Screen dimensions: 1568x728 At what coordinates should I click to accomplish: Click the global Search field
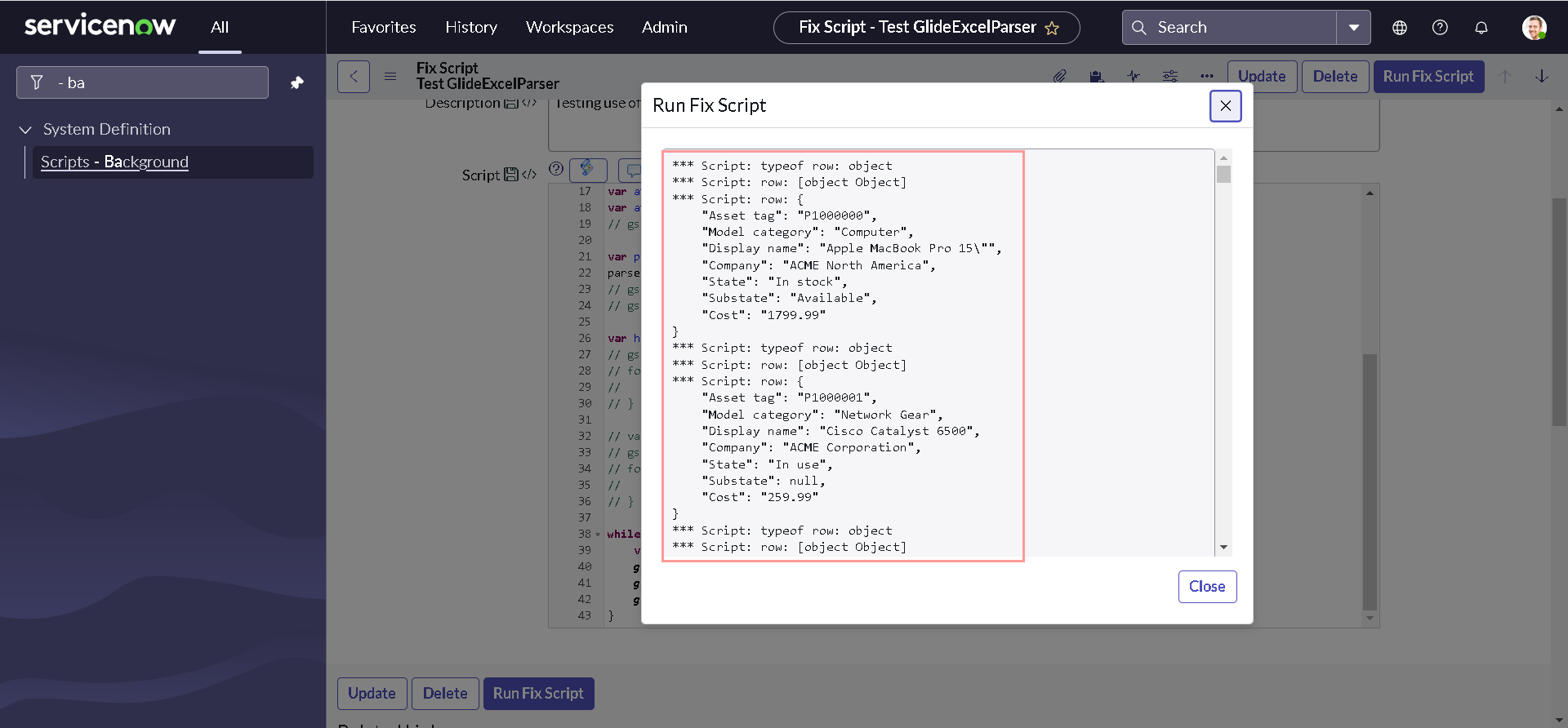click(x=1230, y=28)
